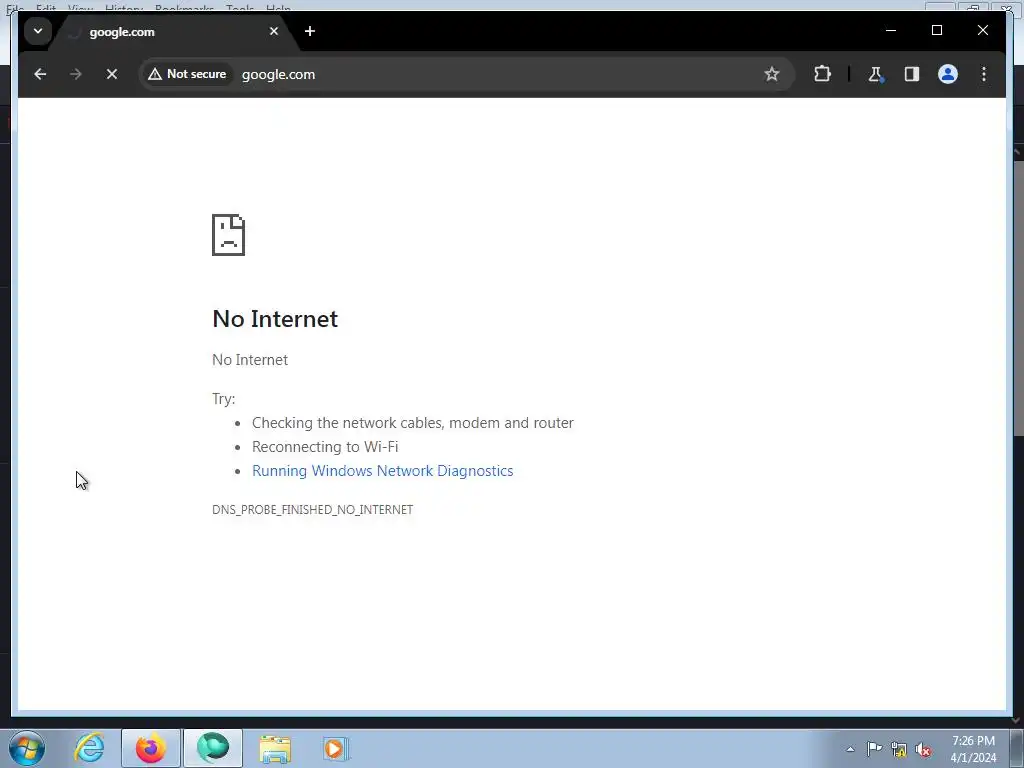Click Running Windows Network Diagnostics link
1024x768 pixels.
[383, 471]
